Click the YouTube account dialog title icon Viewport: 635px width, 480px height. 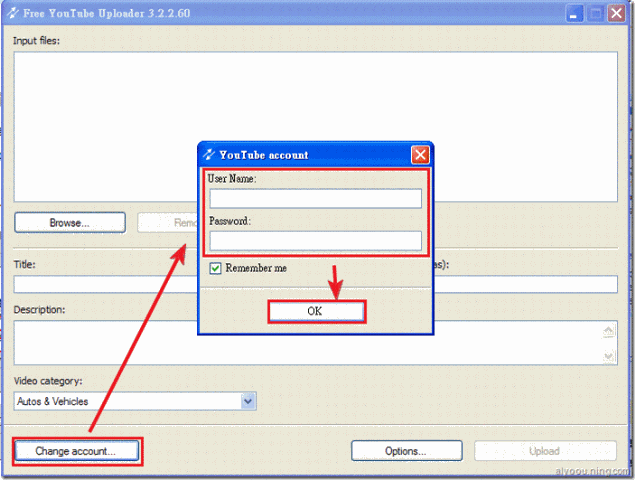coord(209,154)
